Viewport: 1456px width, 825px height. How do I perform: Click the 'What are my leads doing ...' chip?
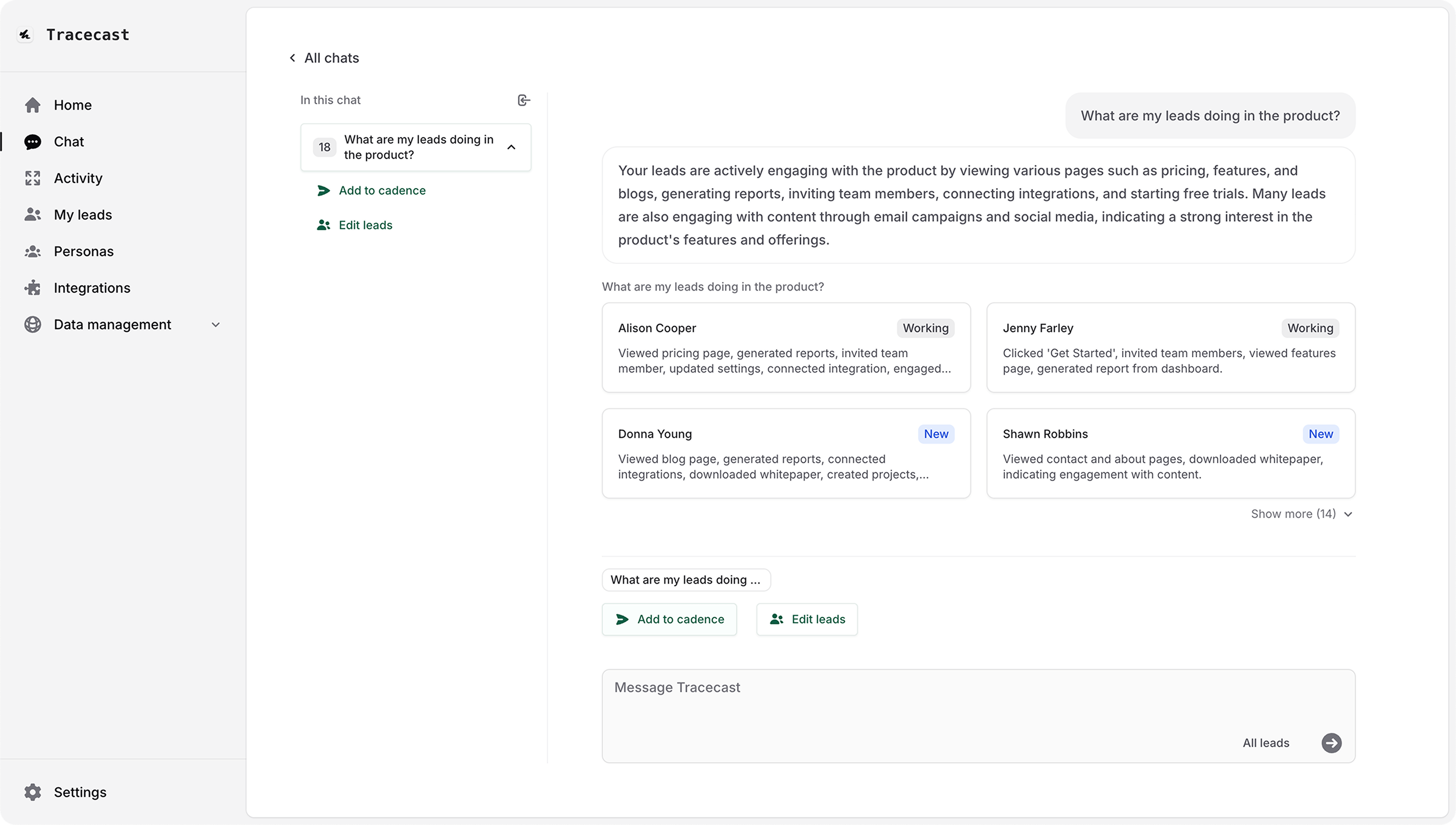tap(686, 580)
